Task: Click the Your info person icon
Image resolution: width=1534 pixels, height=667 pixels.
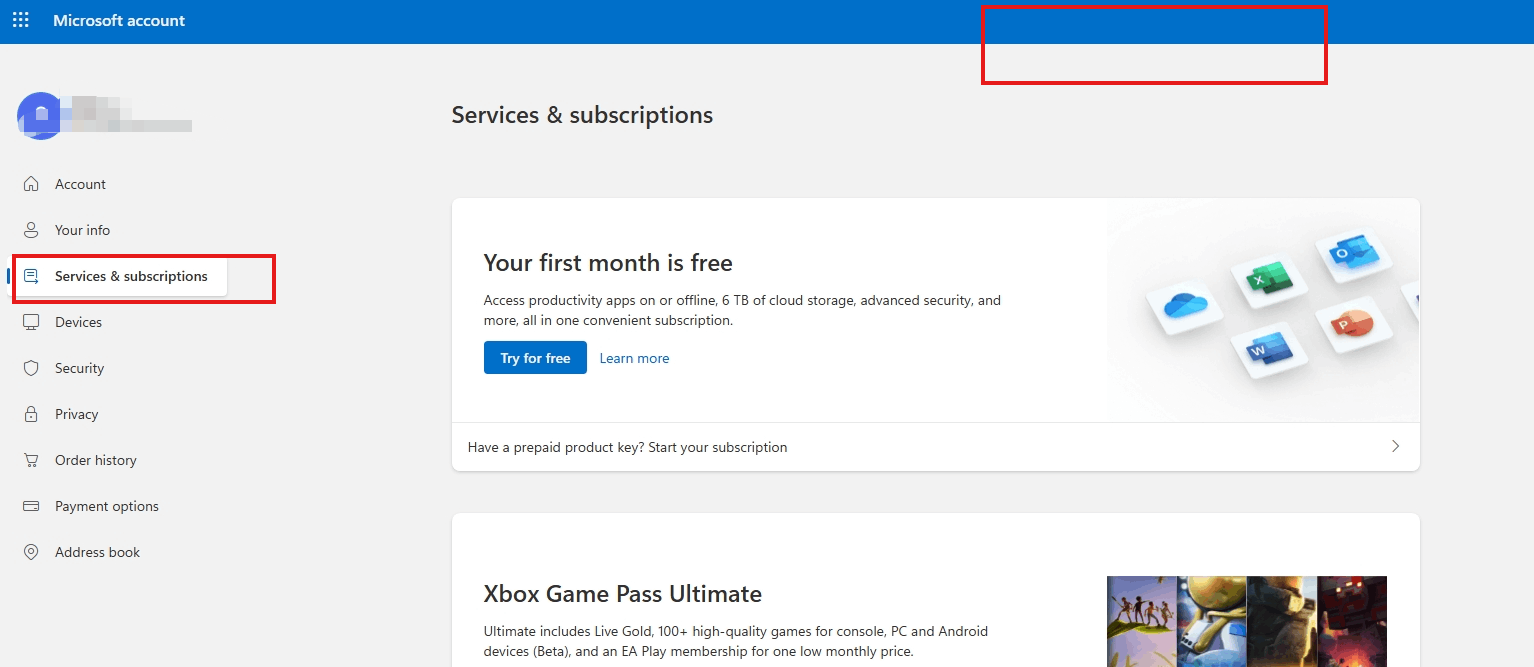Action: click(31, 230)
